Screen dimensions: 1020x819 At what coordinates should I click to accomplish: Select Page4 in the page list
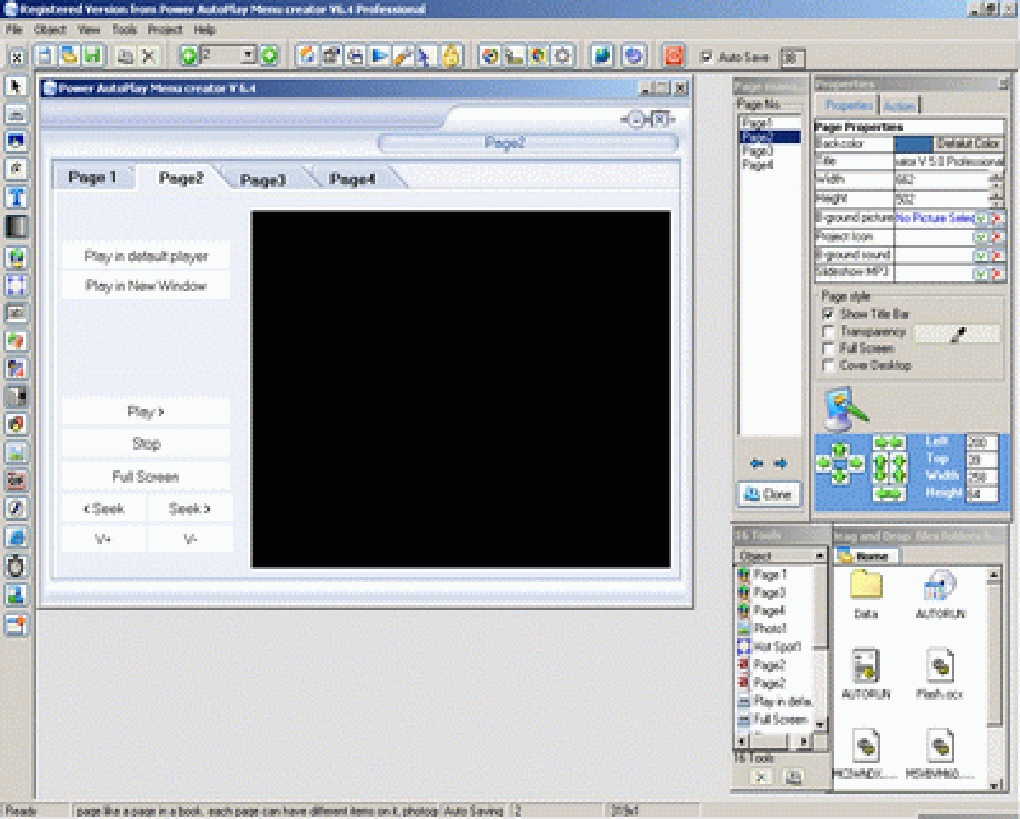point(757,165)
